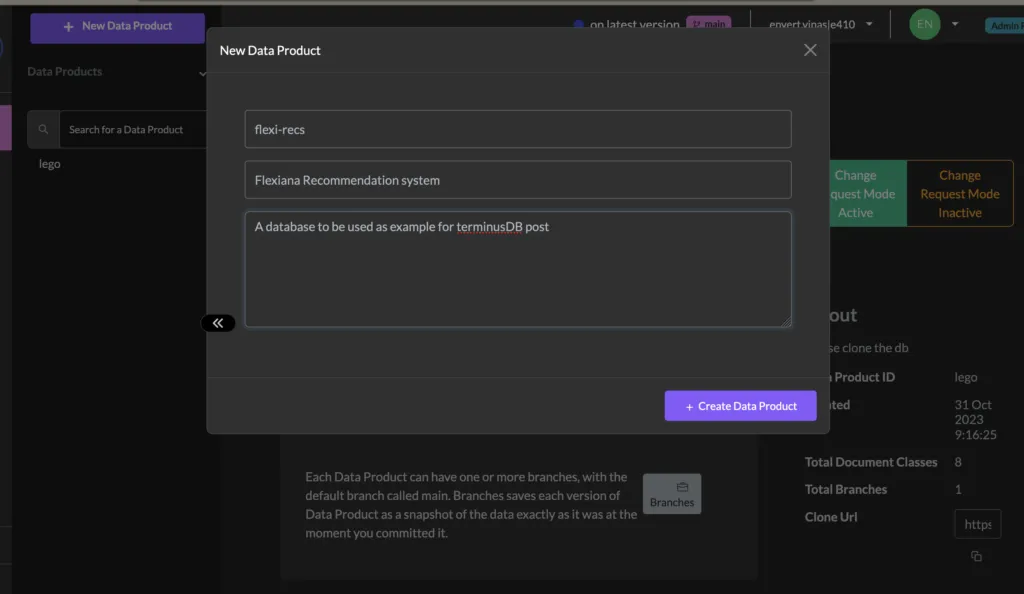Click the Admin badge

coord(1004,25)
